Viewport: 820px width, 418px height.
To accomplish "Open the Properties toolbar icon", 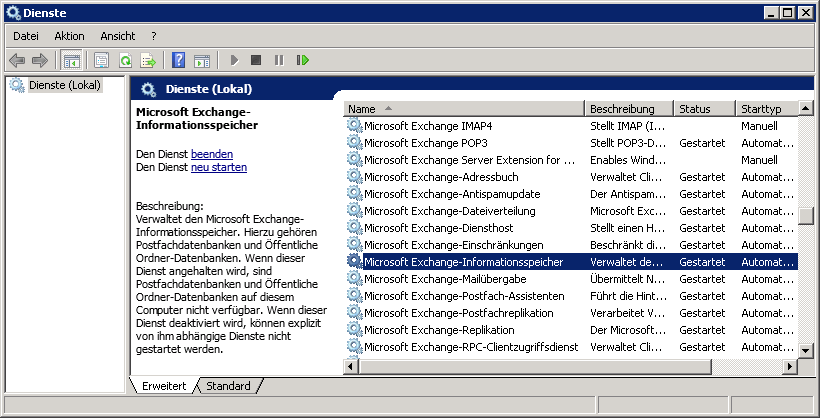I will [x=102, y=61].
